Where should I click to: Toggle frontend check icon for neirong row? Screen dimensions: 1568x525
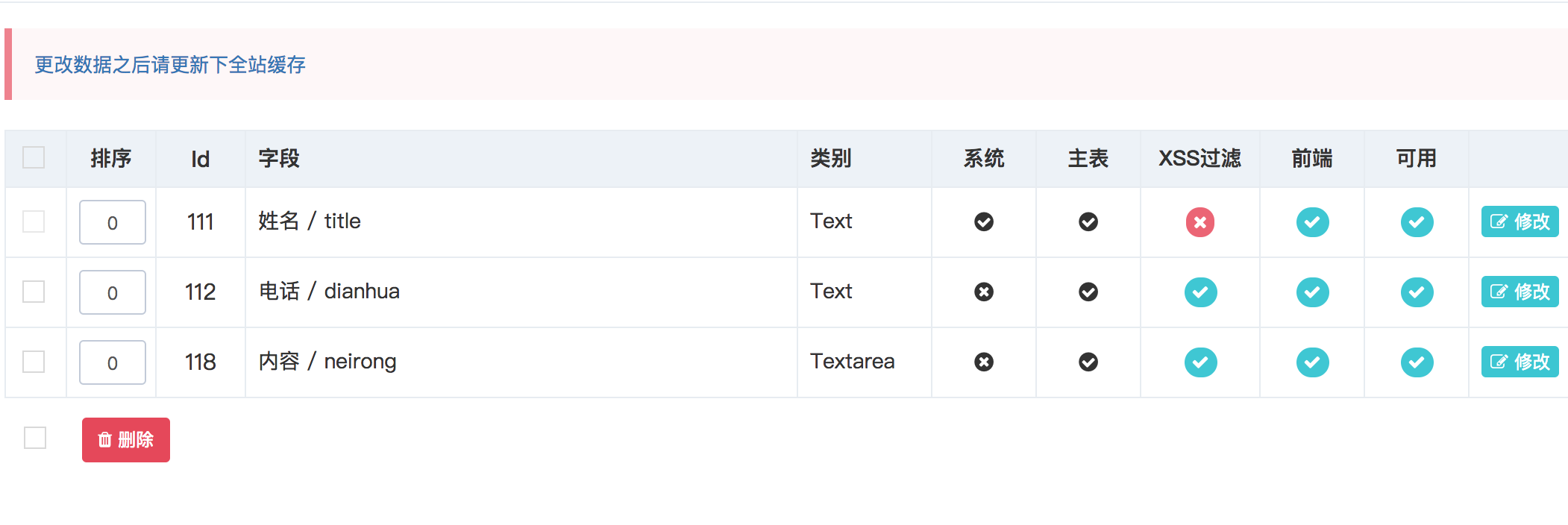point(1312,362)
